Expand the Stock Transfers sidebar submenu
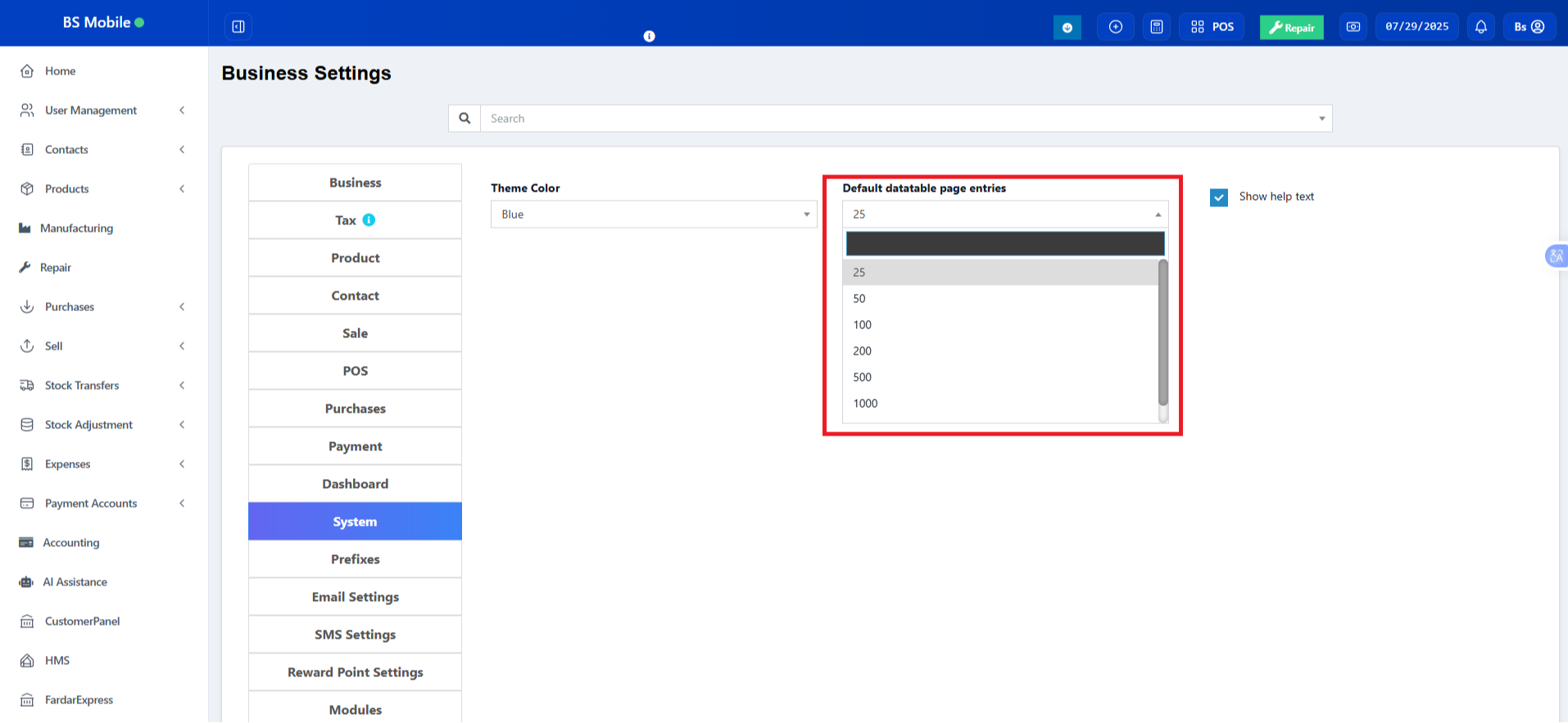The height and width of the screenshot is (723, 1568). tap(102, 386)
